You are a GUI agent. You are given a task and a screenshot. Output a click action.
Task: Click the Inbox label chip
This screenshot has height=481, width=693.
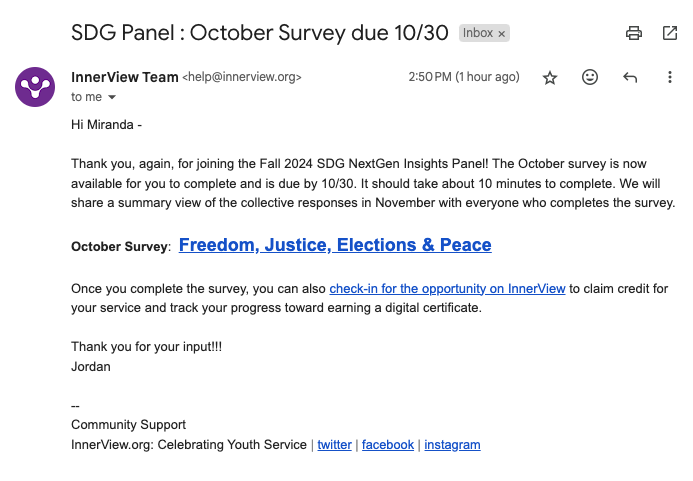coord(477,33)
